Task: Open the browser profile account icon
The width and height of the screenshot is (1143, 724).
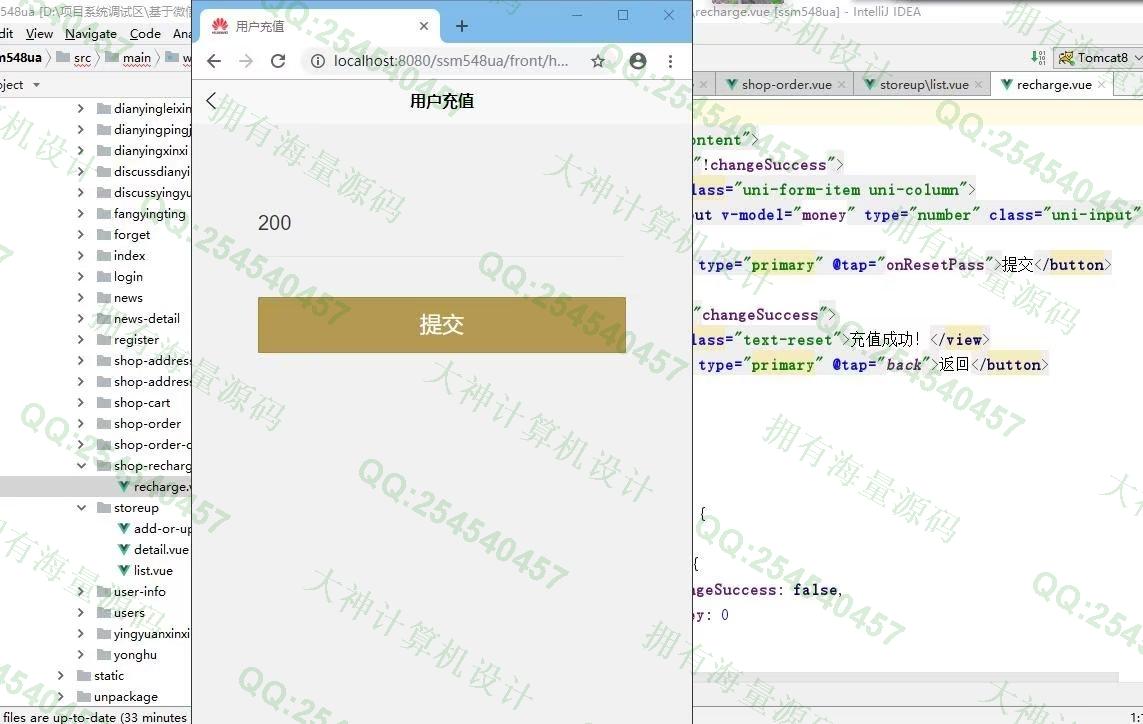Action: point(638,61)
